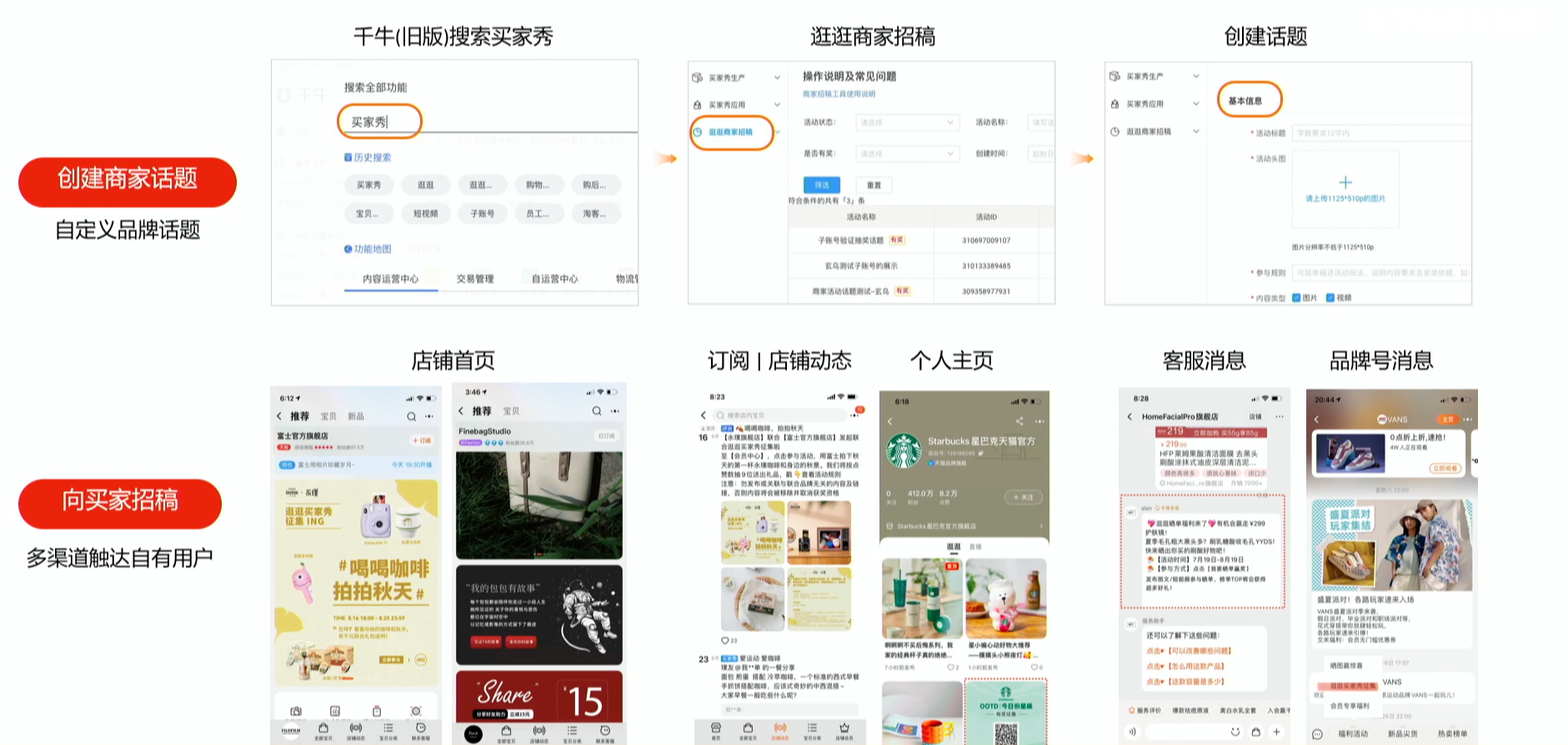Click the 活动标题 input field
Image resolution: width=1568 pixels, height=745 pixels.
click(1380, 133)
